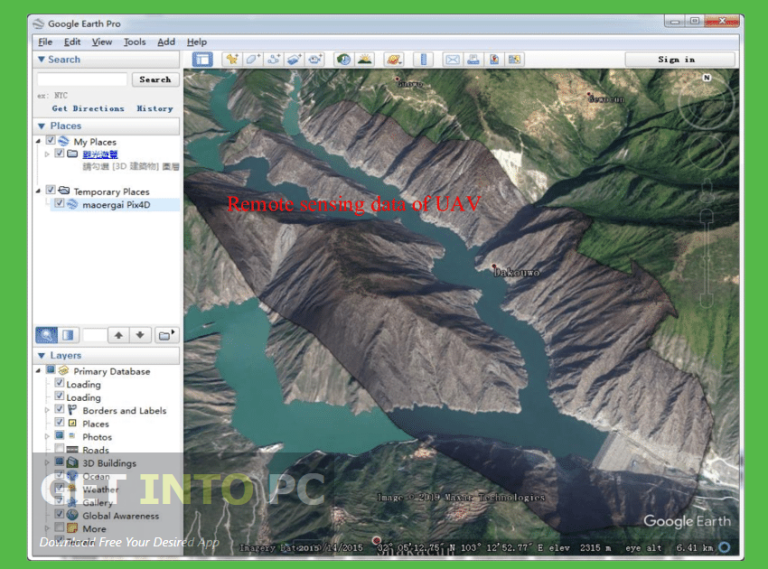Viewport: 768px width, 569px height.
Task: View in Google Maps toolbar icon
Action: (515, 60)
